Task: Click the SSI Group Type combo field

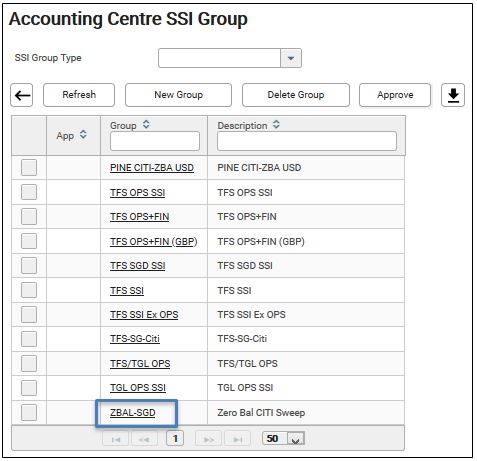Action: (230, 58)
